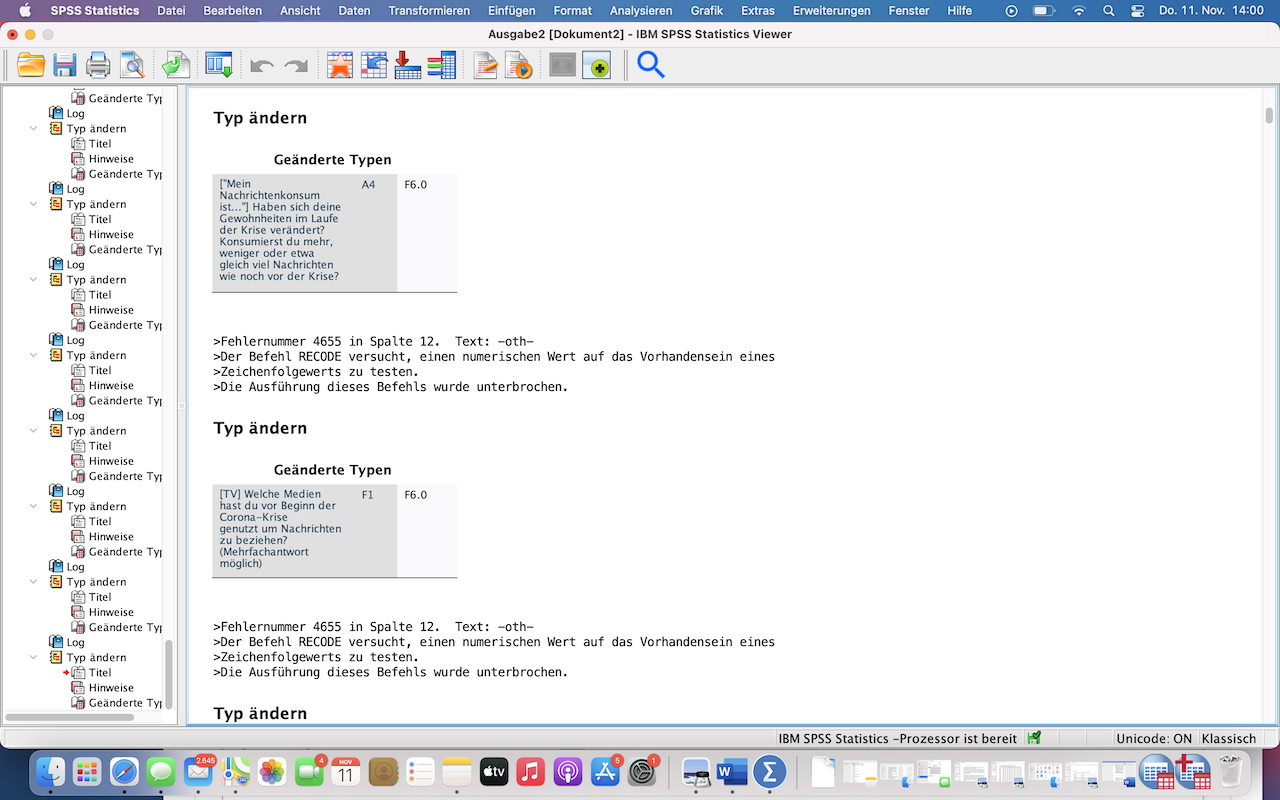The width and height of the screenshot is (1280, 800).
Task: Open the Analysieren menu
Action: 641,11
